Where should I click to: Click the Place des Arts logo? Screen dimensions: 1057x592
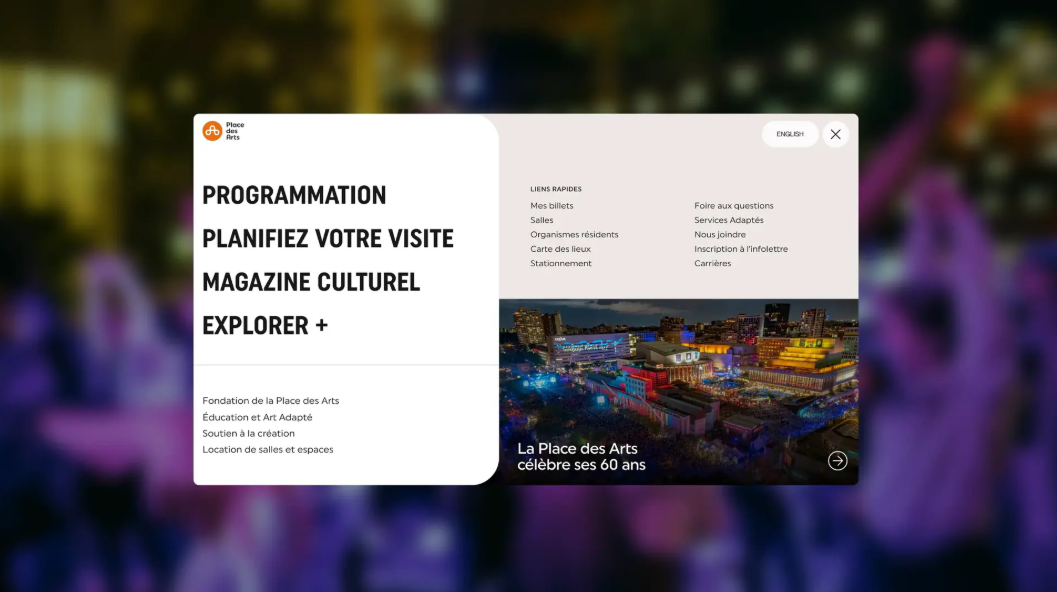coord(223,131)
